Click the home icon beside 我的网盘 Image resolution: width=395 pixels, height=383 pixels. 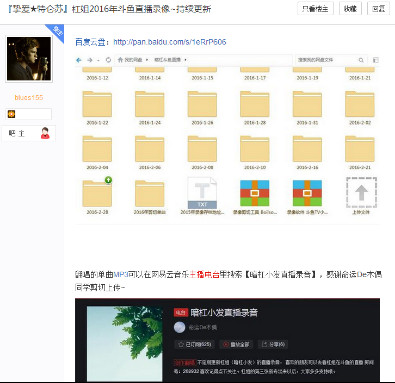point(120,60)
